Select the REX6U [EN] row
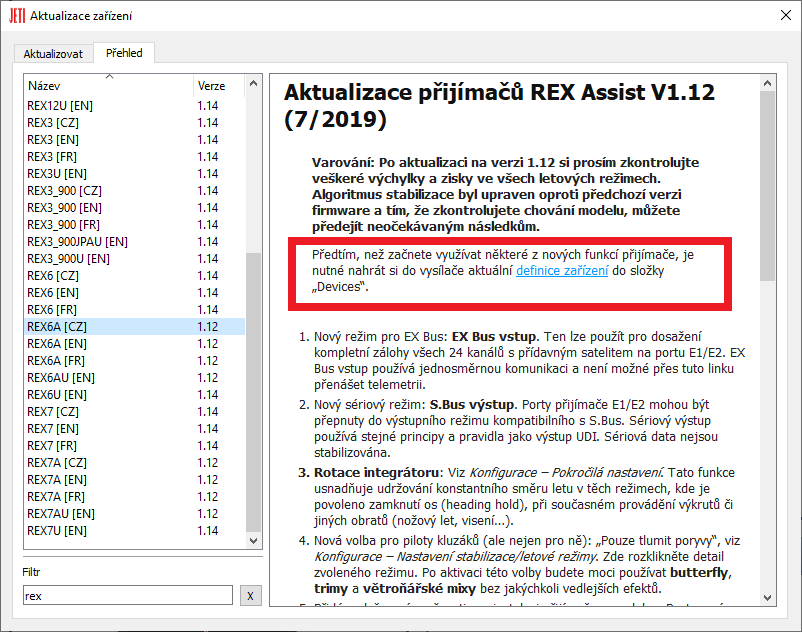 135,395
